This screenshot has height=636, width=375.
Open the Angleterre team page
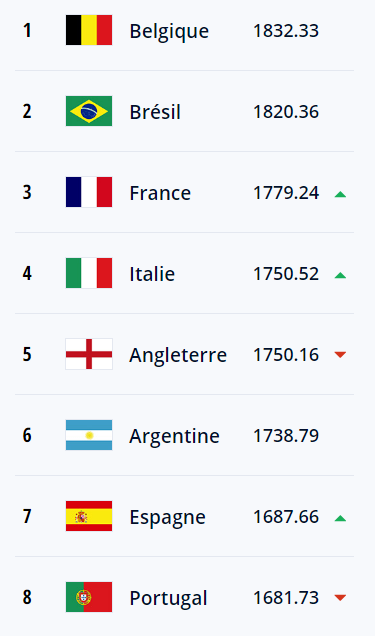coord(178,356)
